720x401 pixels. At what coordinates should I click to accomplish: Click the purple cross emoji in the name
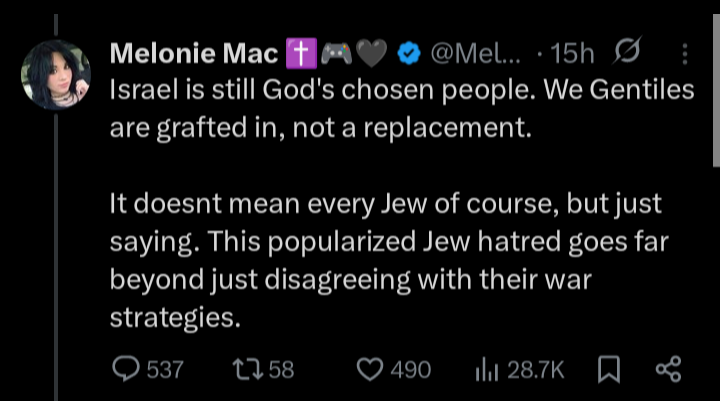click(x=299, y=52)
